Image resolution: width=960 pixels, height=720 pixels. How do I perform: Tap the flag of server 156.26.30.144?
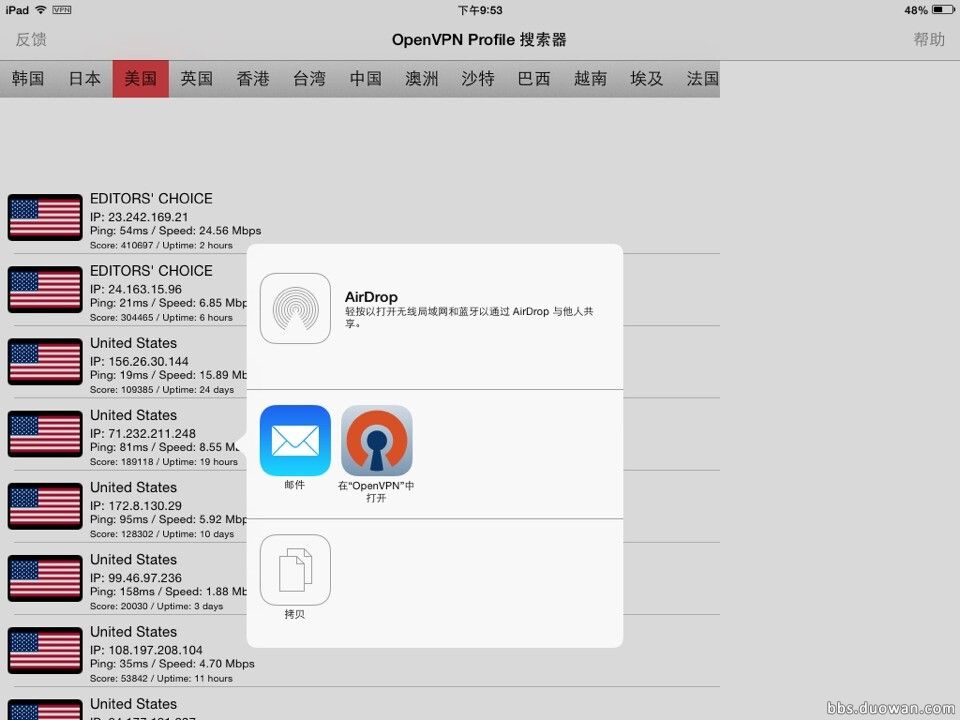click(x=45, y=362)
